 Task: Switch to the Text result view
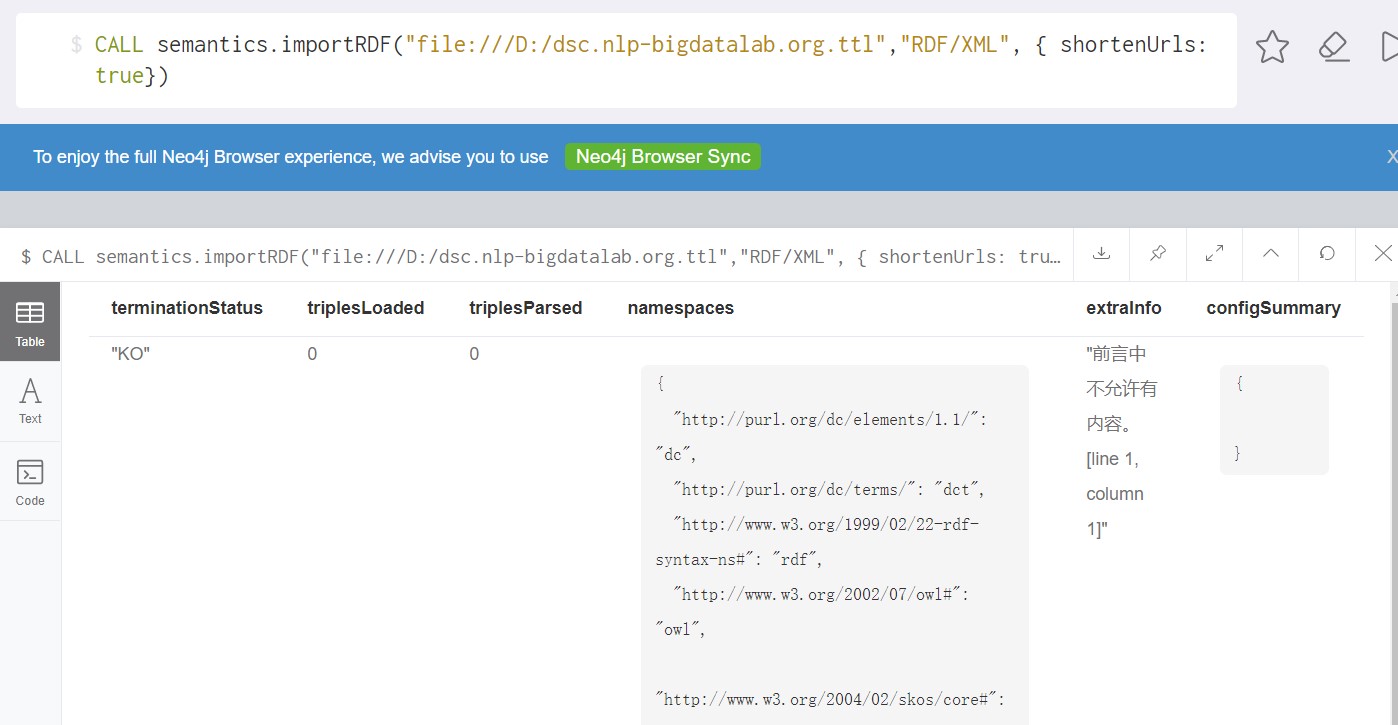30,401
